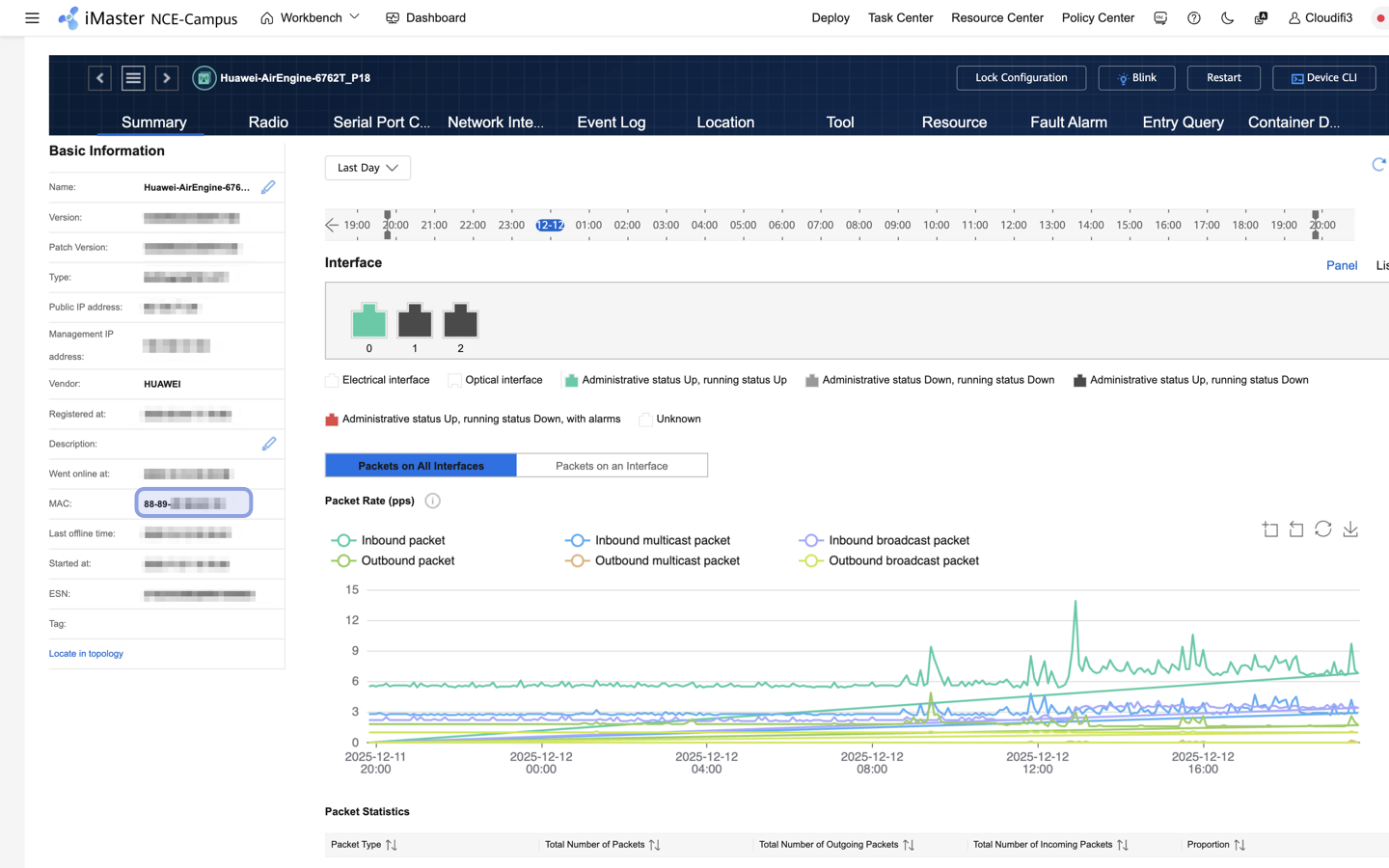Click the Restart button

(x=1223, y=78)
